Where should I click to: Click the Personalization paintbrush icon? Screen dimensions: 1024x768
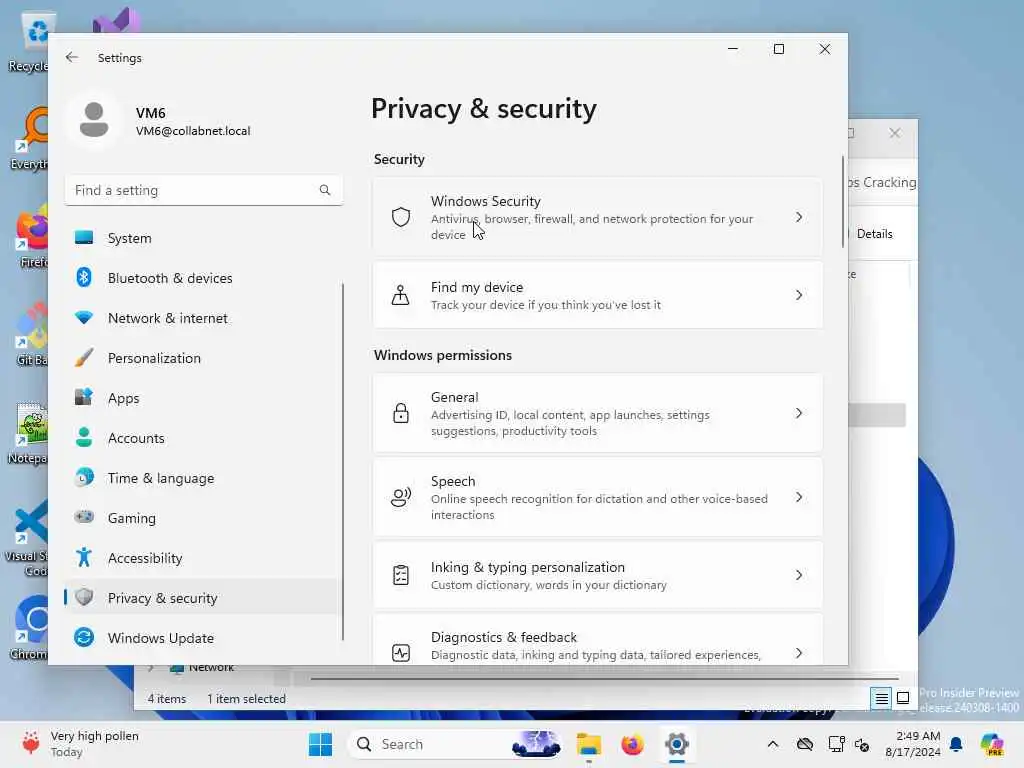click(84, 358)
